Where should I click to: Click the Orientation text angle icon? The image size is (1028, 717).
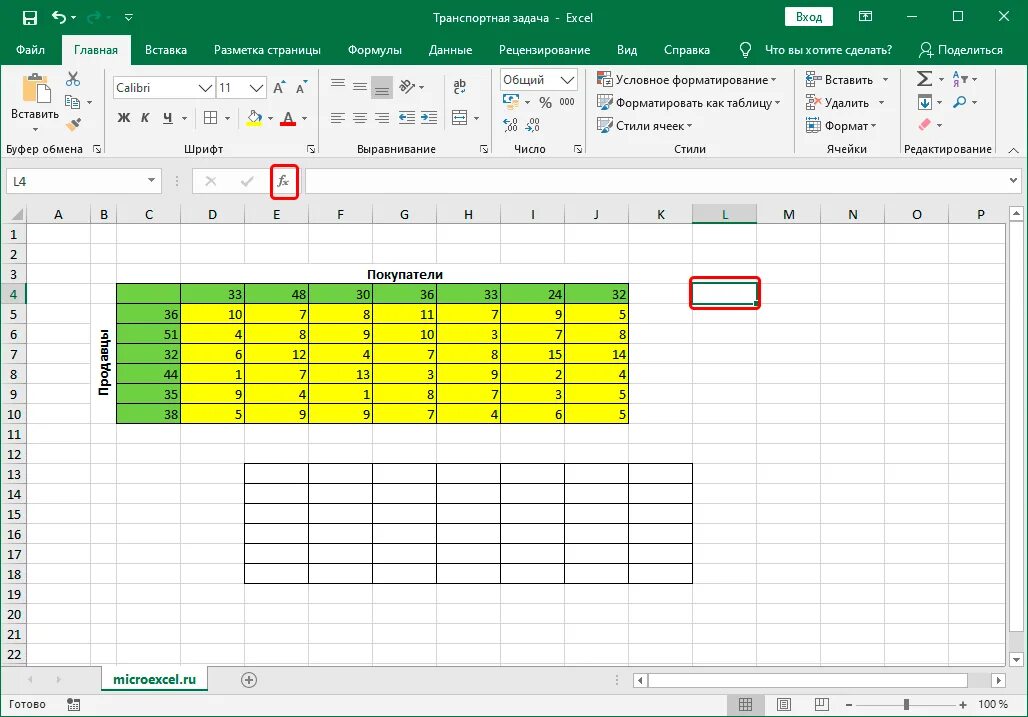[407, 86]
